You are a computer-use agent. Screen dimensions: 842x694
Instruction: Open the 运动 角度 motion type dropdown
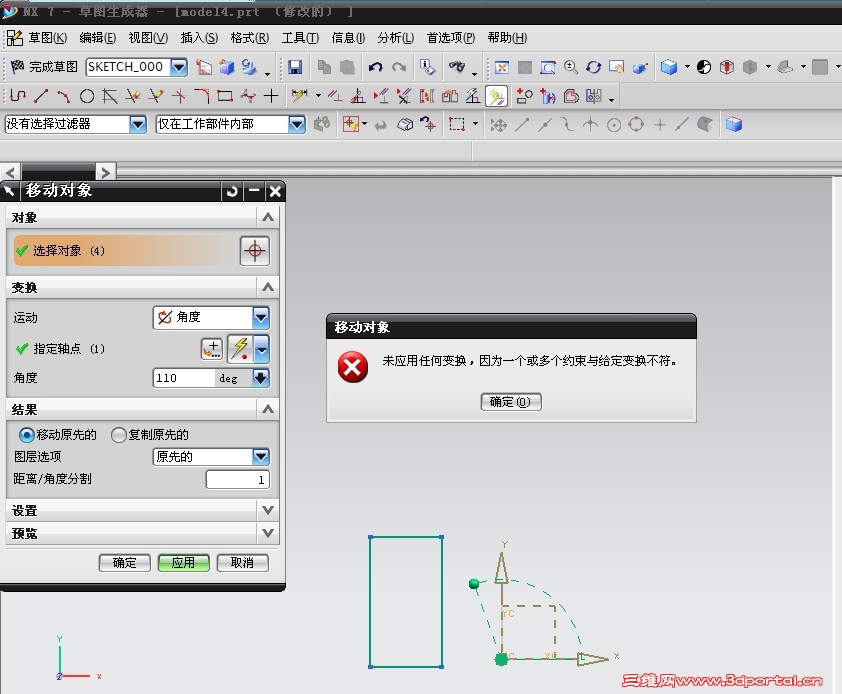[261, 317]
